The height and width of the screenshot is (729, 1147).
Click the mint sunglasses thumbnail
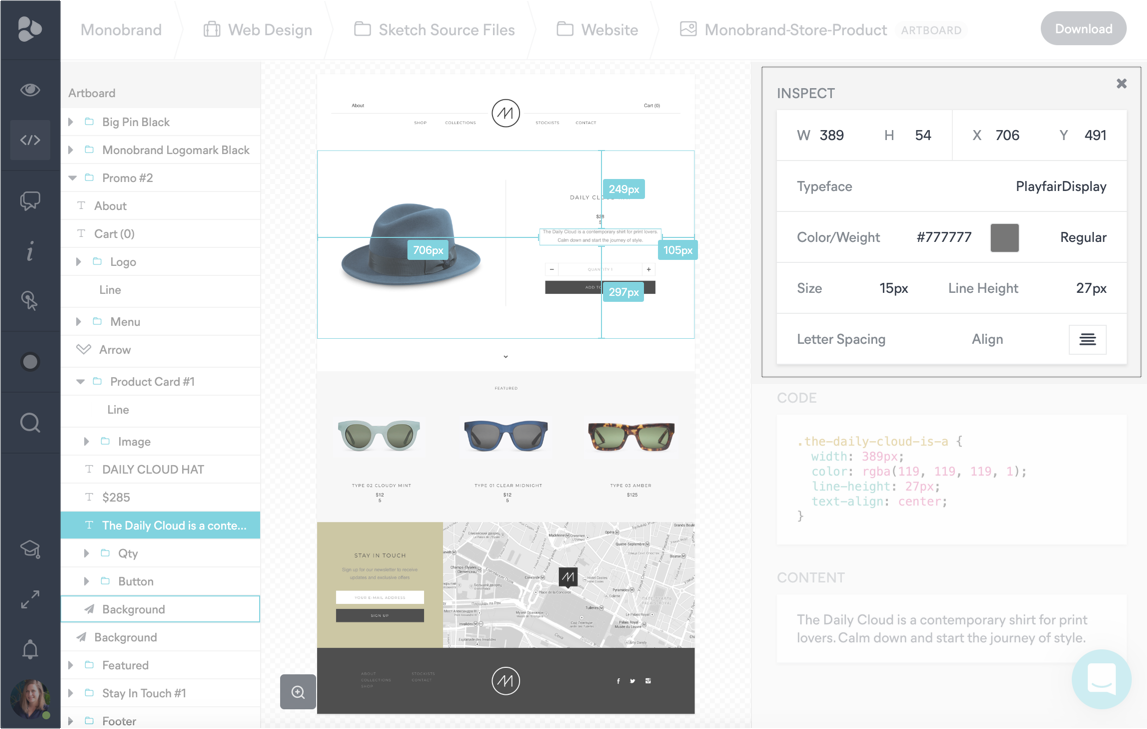(379, 435)
